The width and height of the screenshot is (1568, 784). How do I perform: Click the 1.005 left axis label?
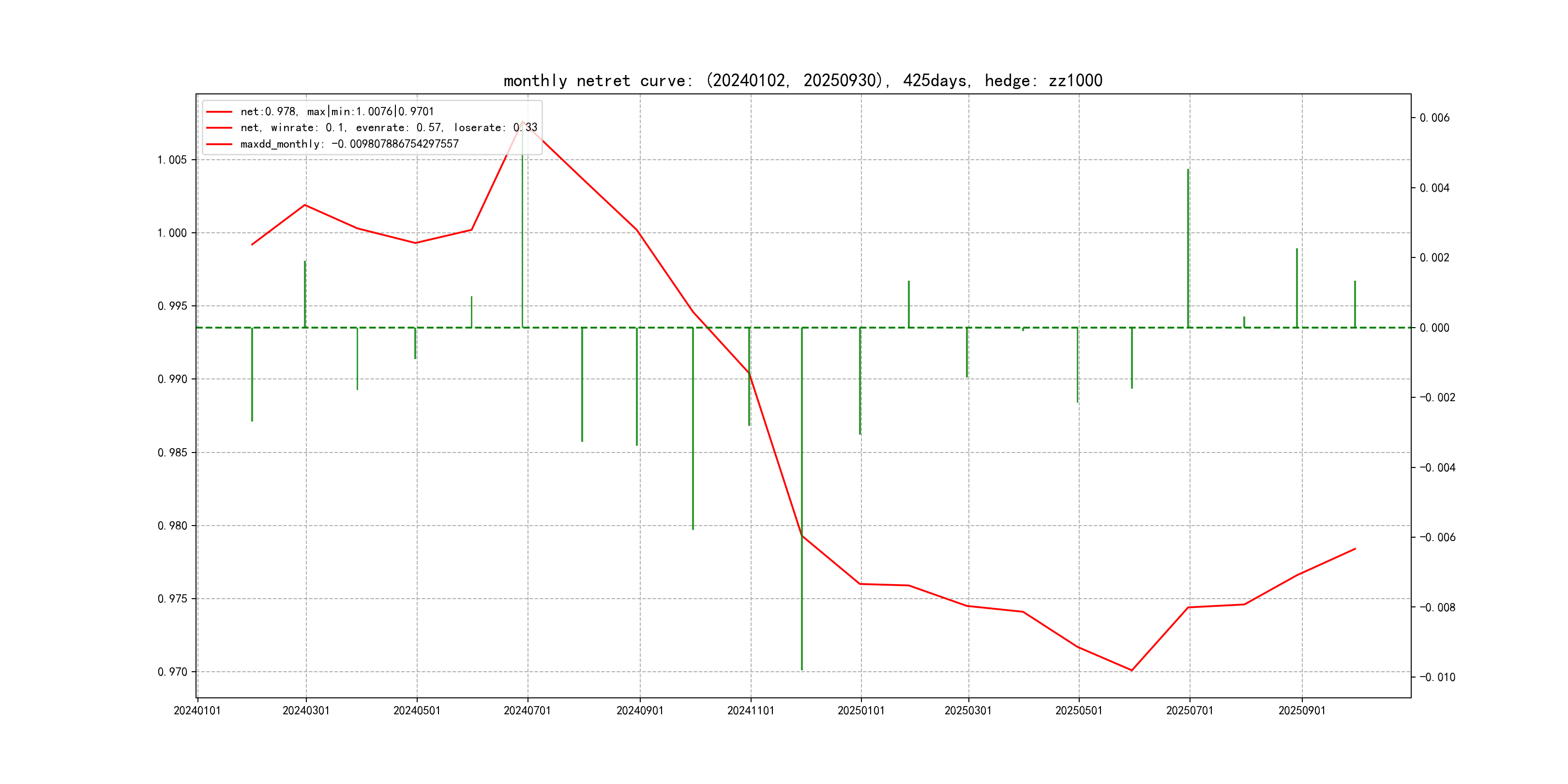172,160
